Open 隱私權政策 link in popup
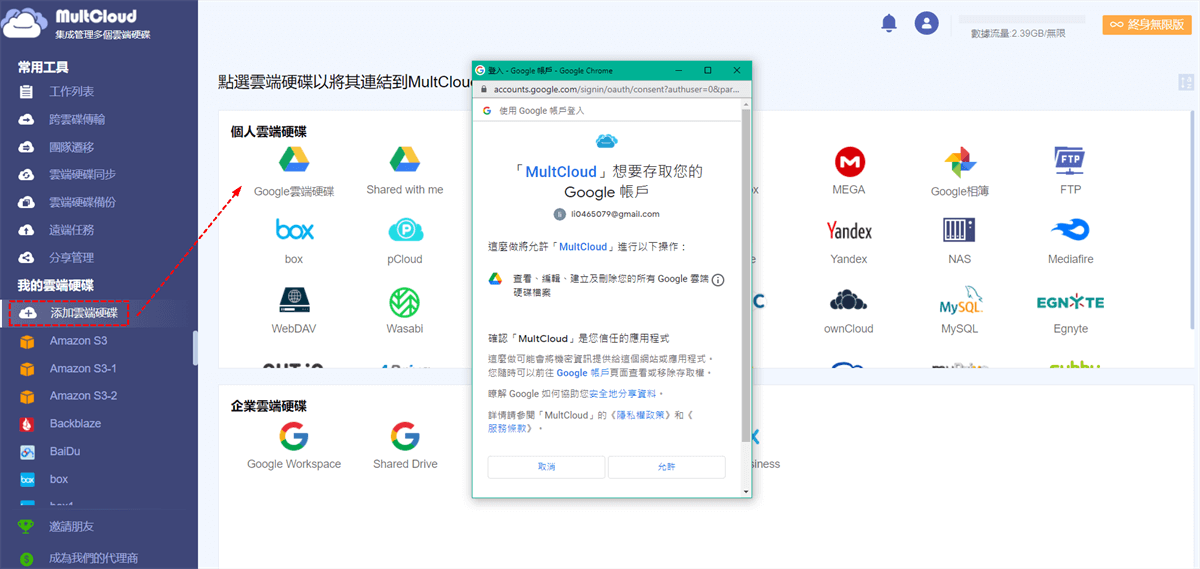Viewport: 1200px width, 569px height. coord(643,414)
